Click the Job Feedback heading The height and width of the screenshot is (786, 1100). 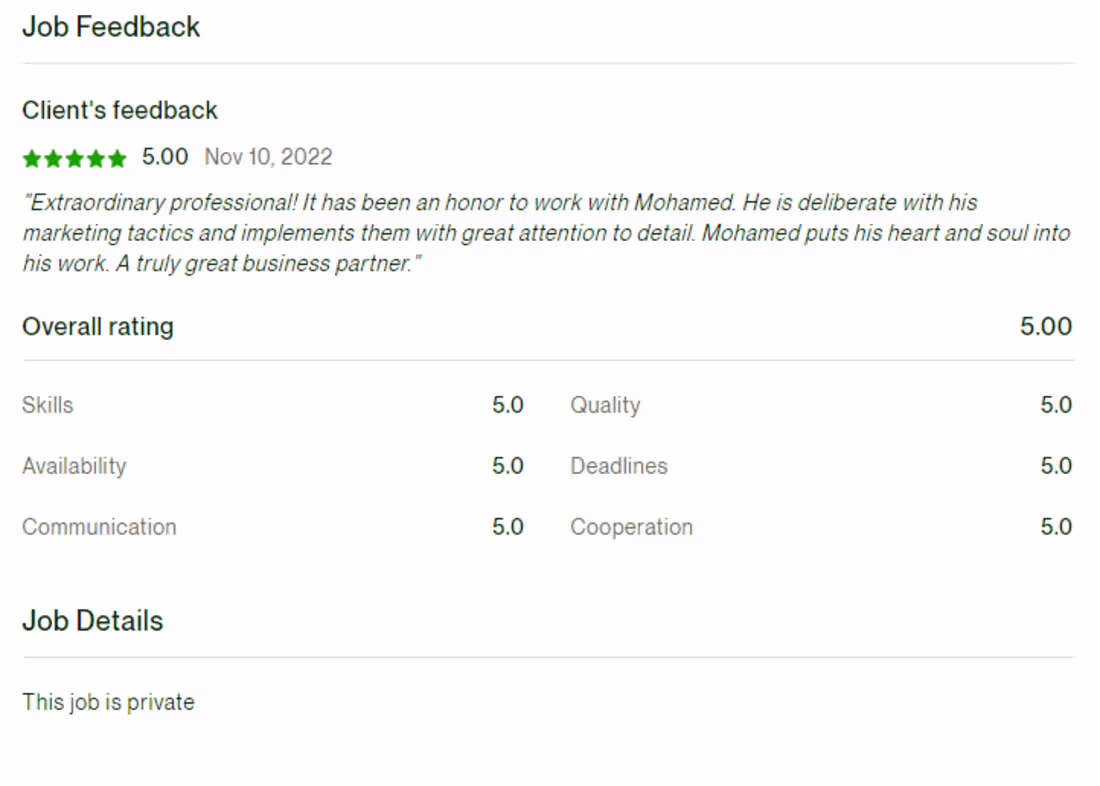pos(111,27)
